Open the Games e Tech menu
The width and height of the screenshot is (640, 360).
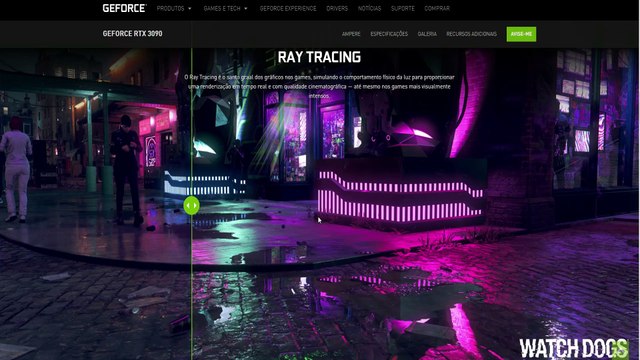click(222, 8)
